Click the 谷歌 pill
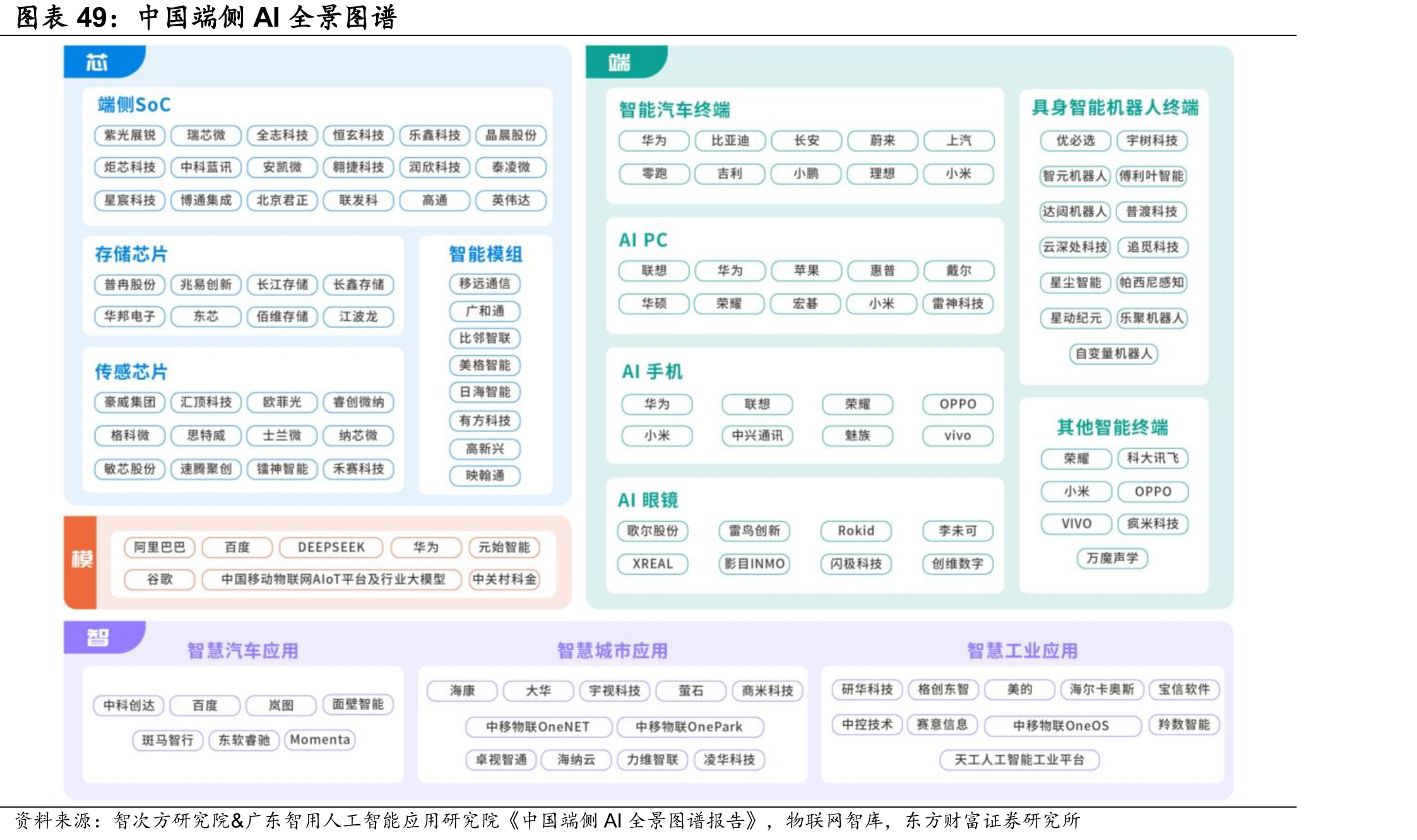The width and height of the screenshot is (1417, 840). click(x=160, y=579)
